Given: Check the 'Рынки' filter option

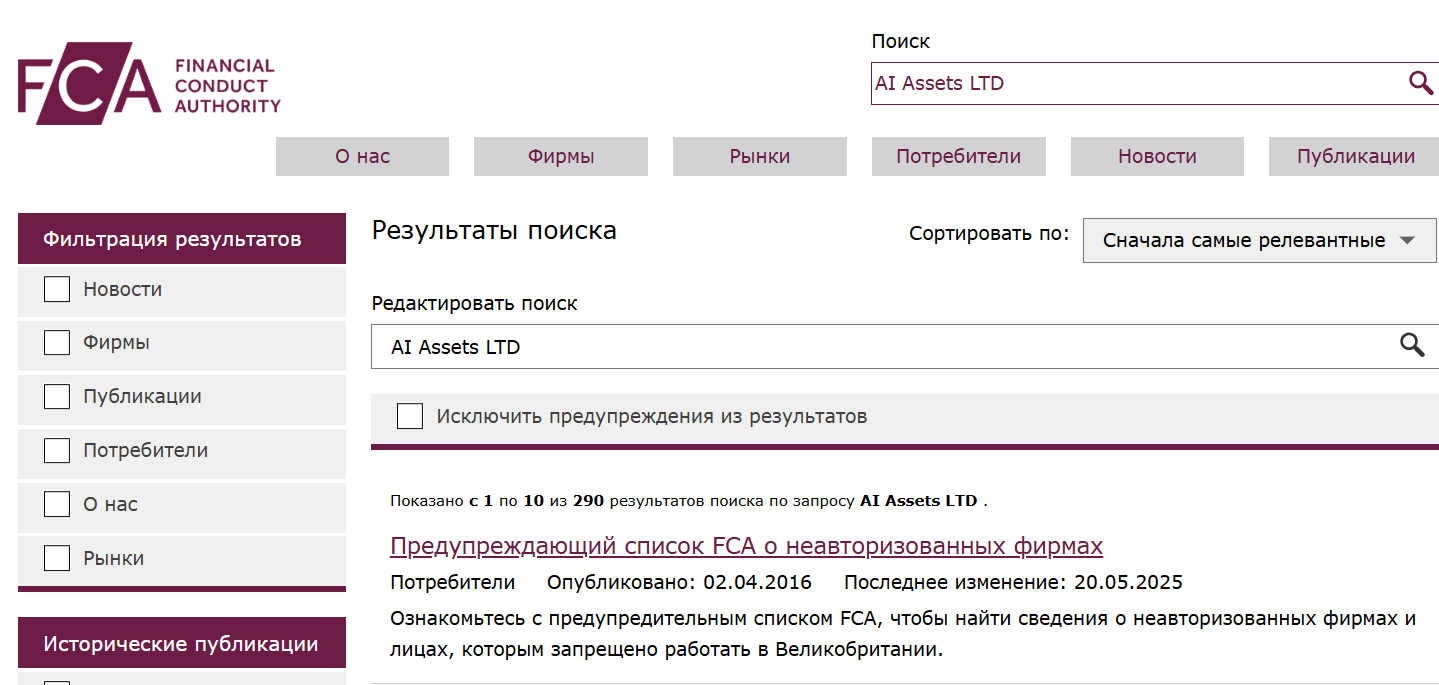Looking at the screenshot, I should tap(56, 558).
